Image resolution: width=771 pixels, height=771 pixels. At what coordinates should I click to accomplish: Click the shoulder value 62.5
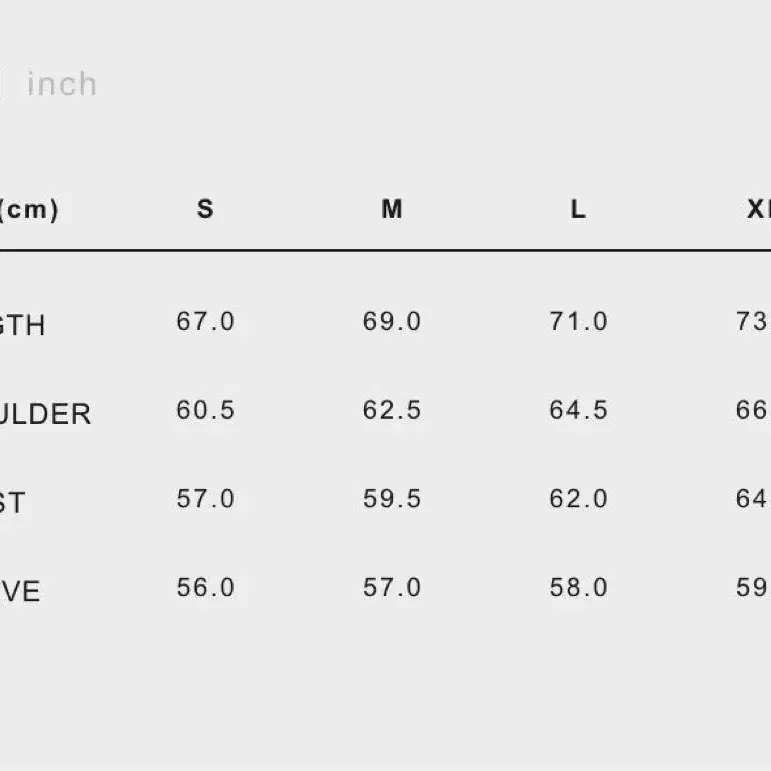[392, 411]
